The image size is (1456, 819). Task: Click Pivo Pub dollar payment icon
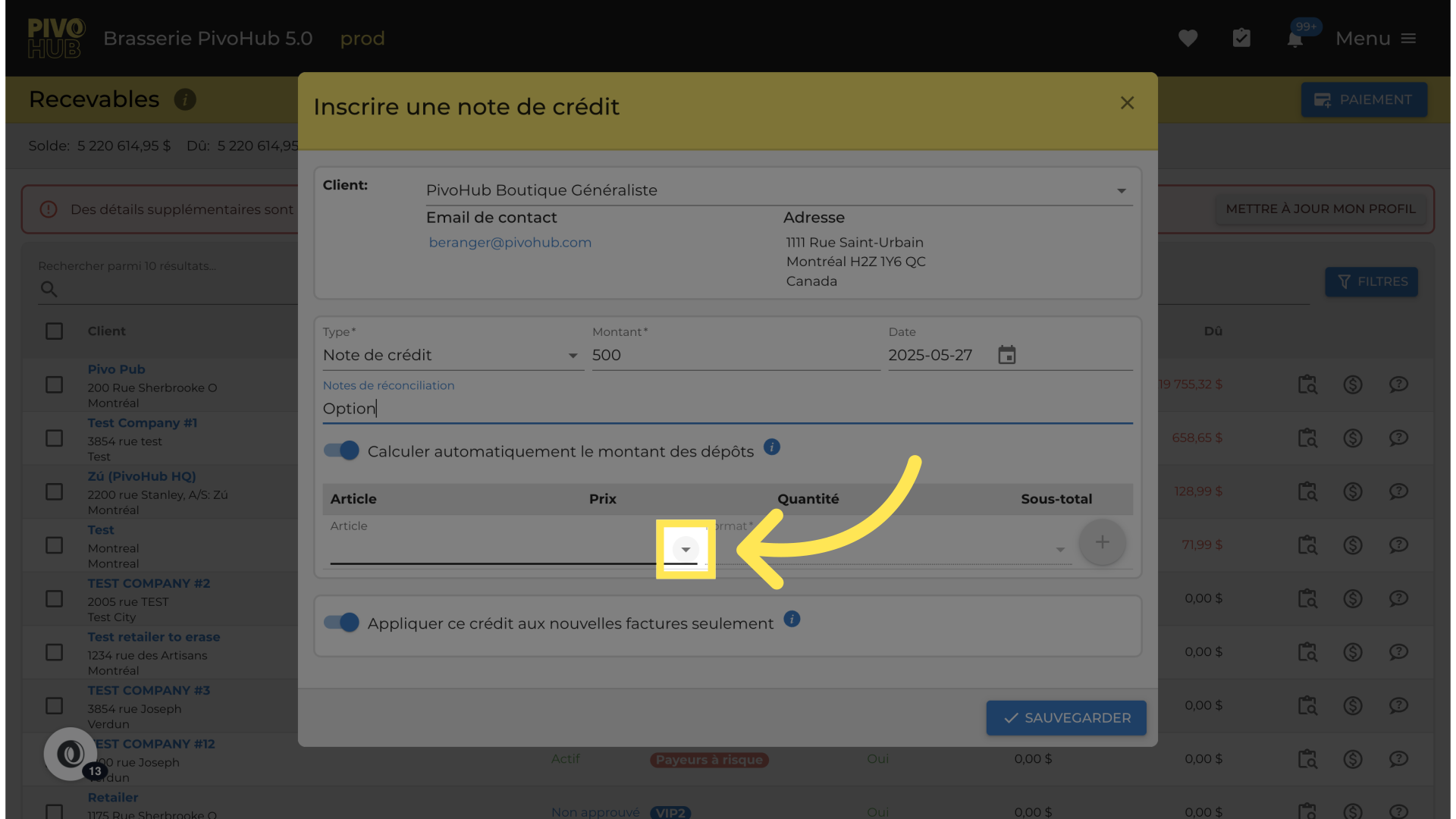click(1353, 384)
